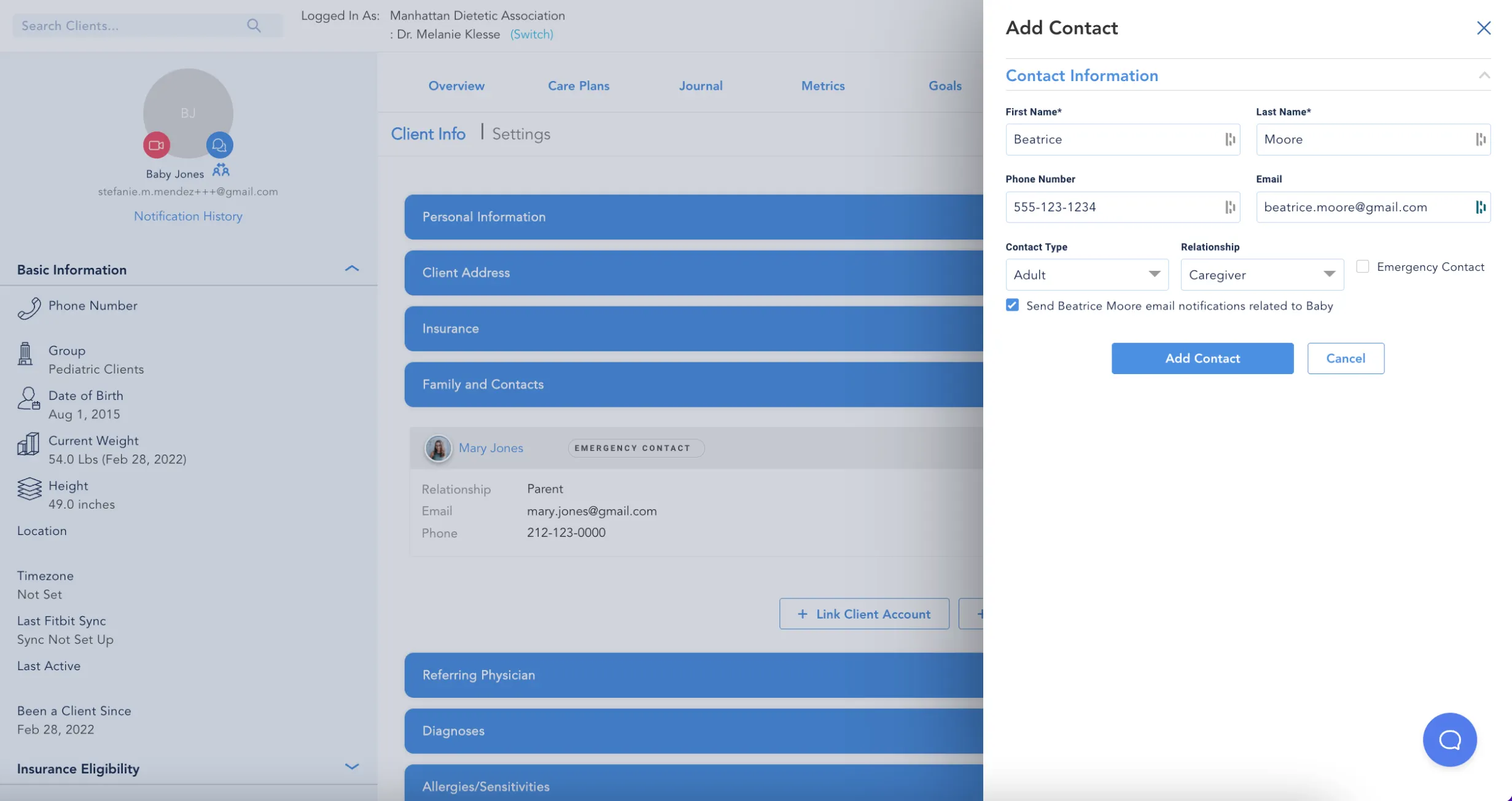Open the Care Plans tab
The width and height of the screenshot is (1512, 801).
click(x=579, y=86)
